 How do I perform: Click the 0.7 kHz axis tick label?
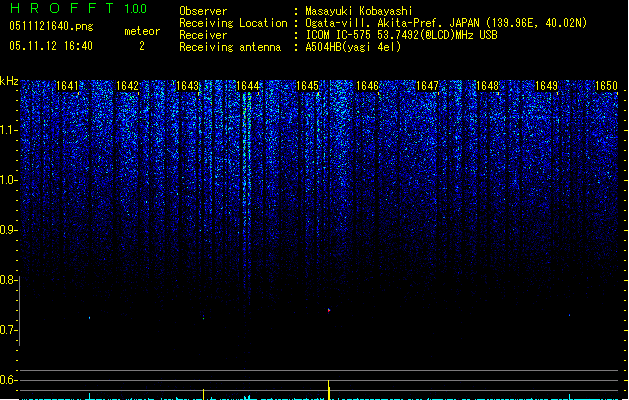point(8,330)
